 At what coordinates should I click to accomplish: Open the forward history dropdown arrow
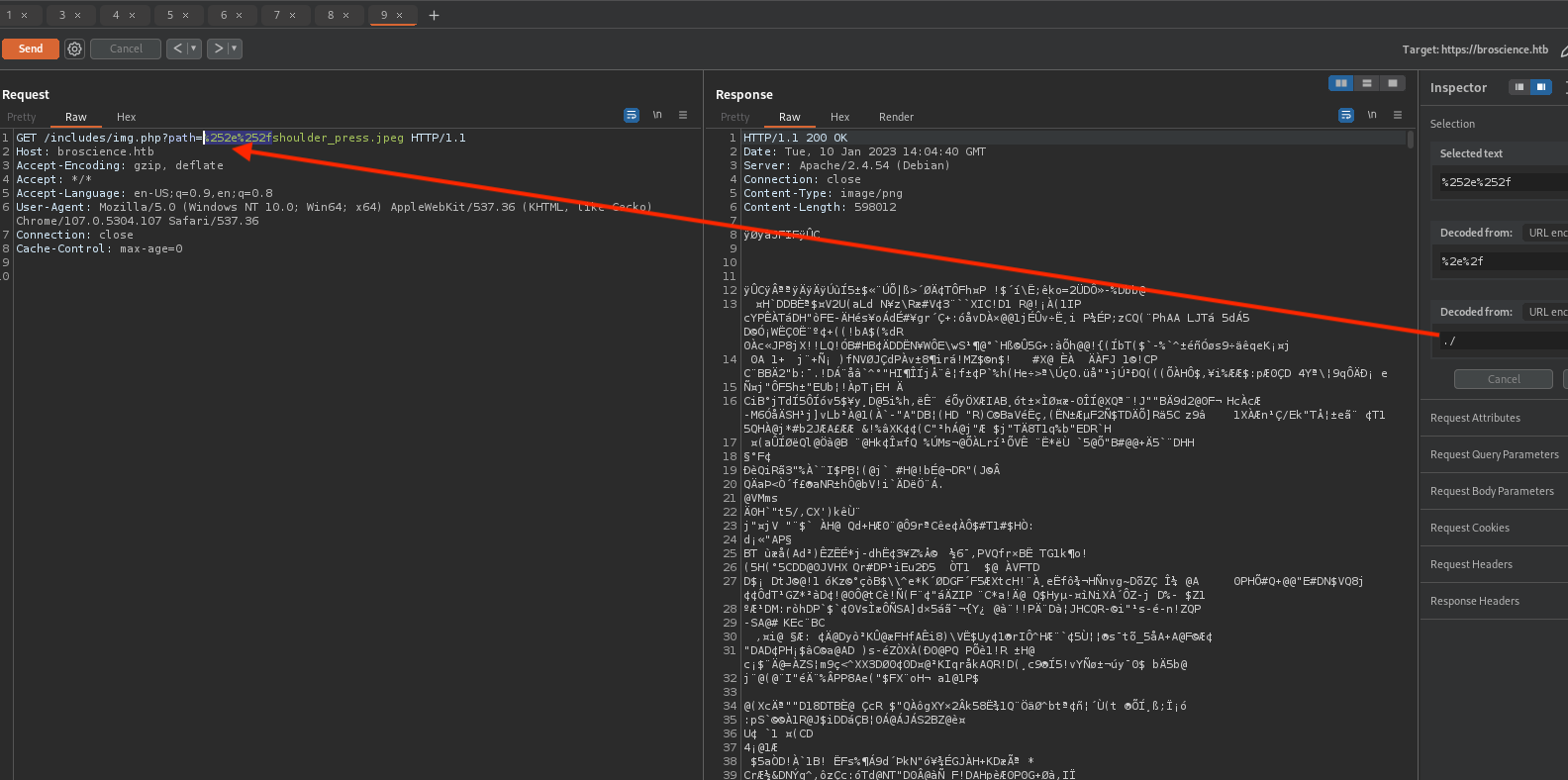tap(235, 49)
